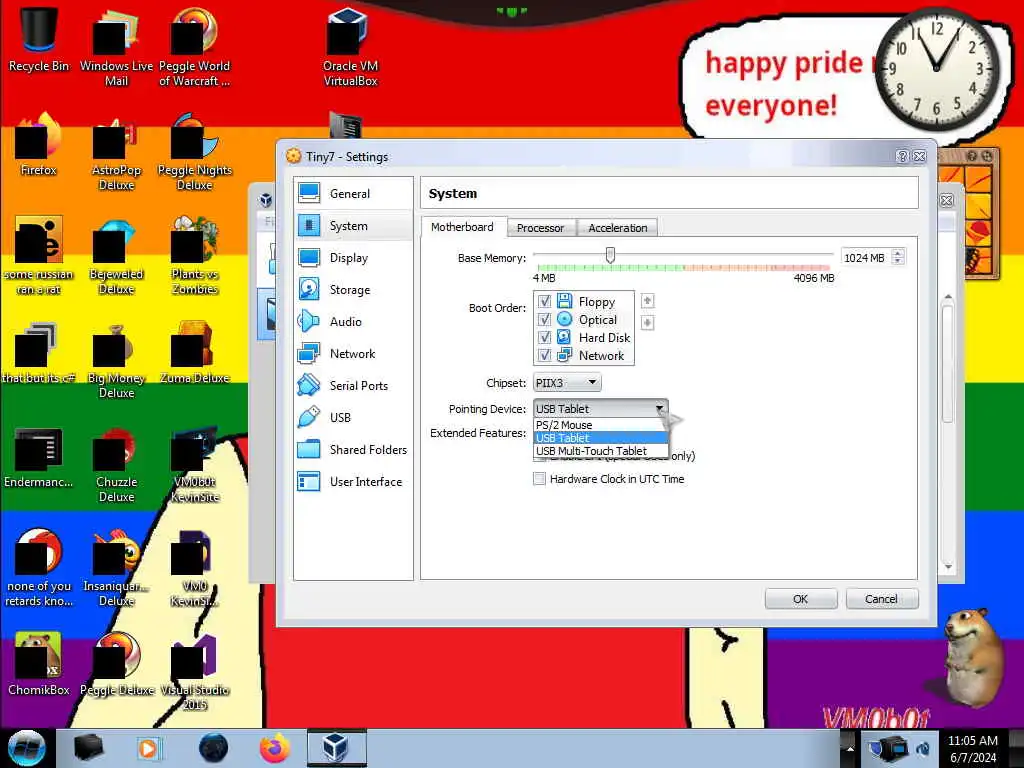Choose PS/2 Mouse from list
The width and height of the screenshot is (1024, 768).
point(601,425)
